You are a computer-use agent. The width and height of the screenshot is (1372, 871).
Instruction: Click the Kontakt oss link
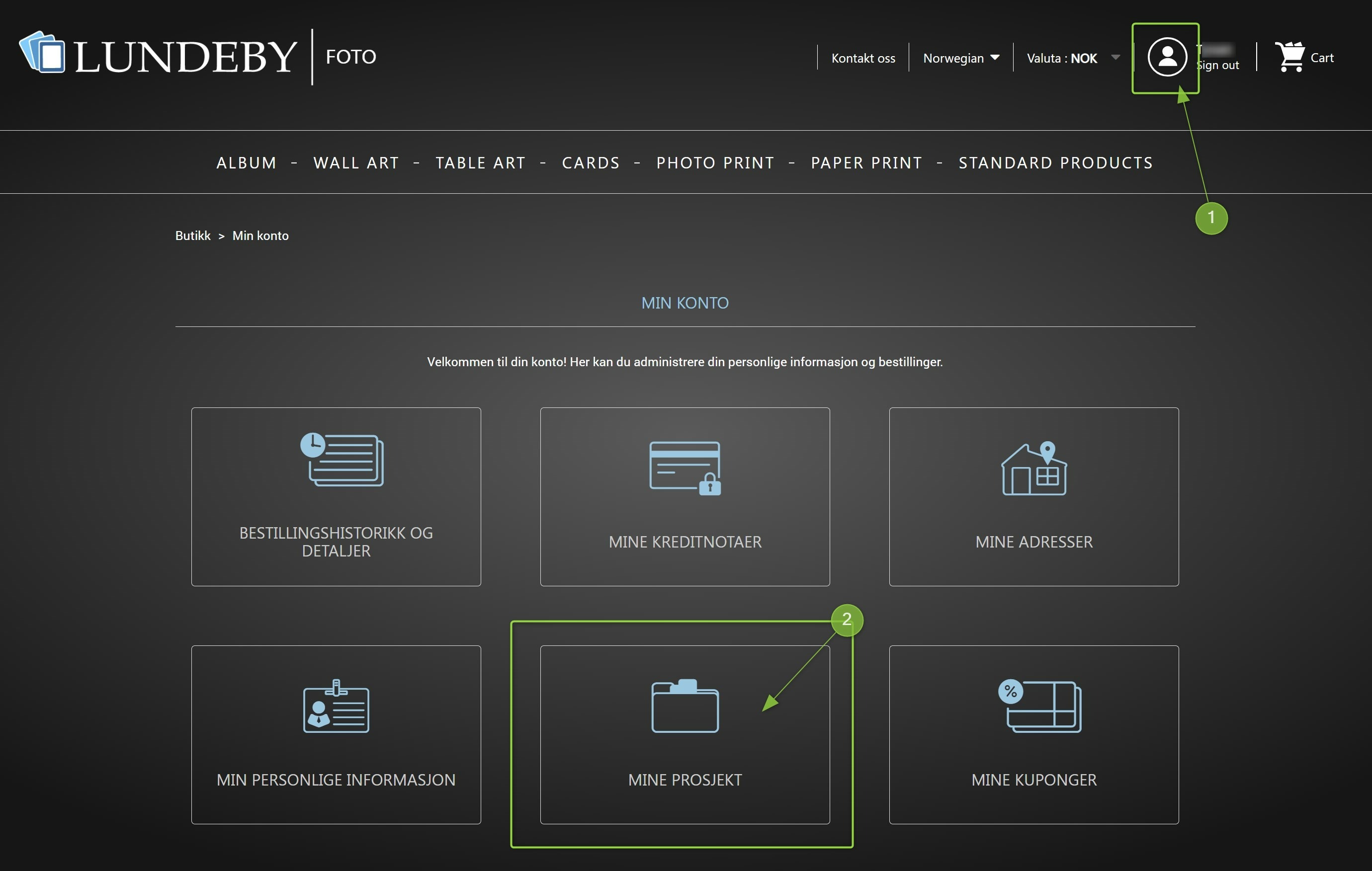tap(862, 58)
